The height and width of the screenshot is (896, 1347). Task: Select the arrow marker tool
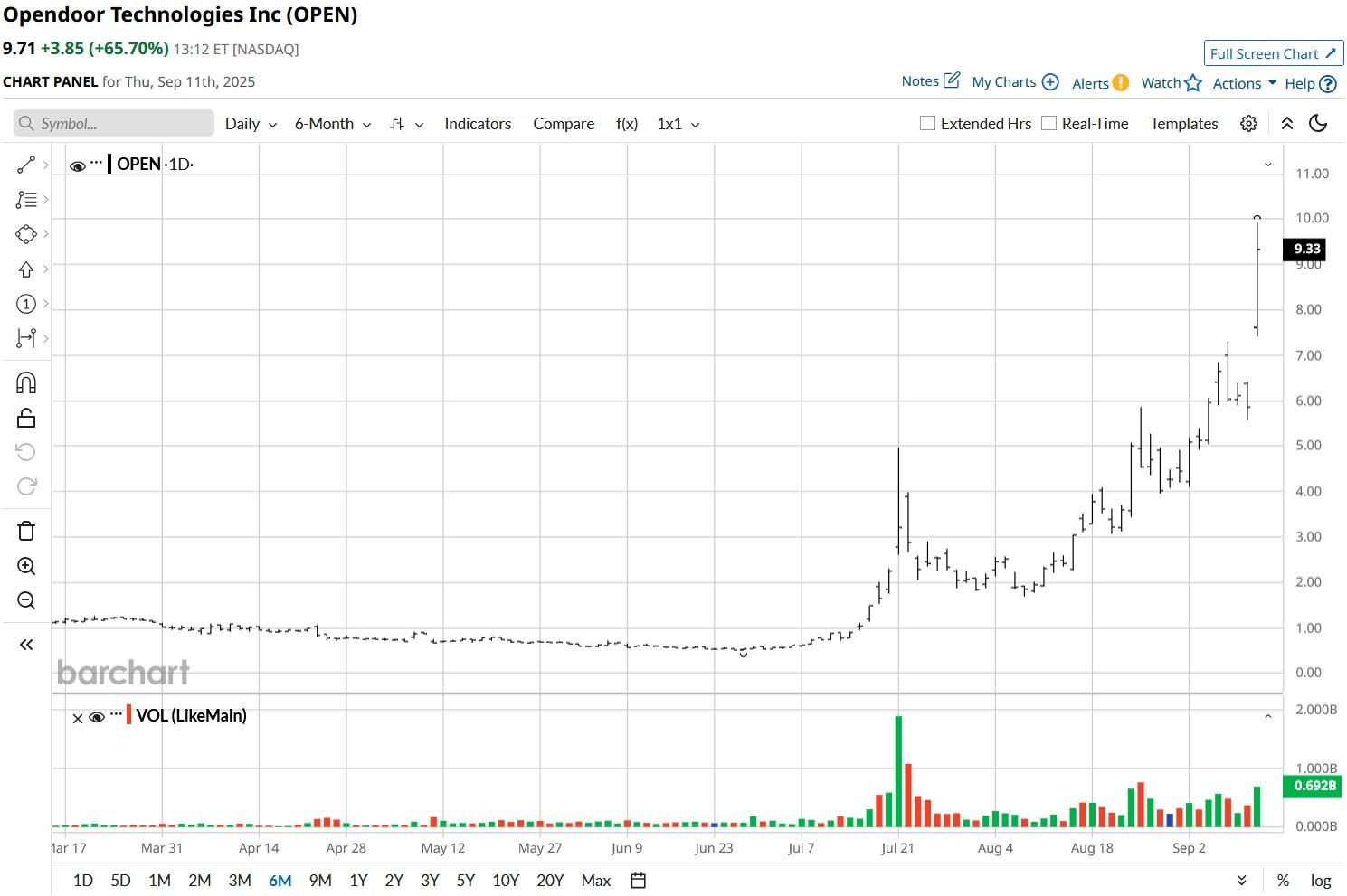pos(26,269)
